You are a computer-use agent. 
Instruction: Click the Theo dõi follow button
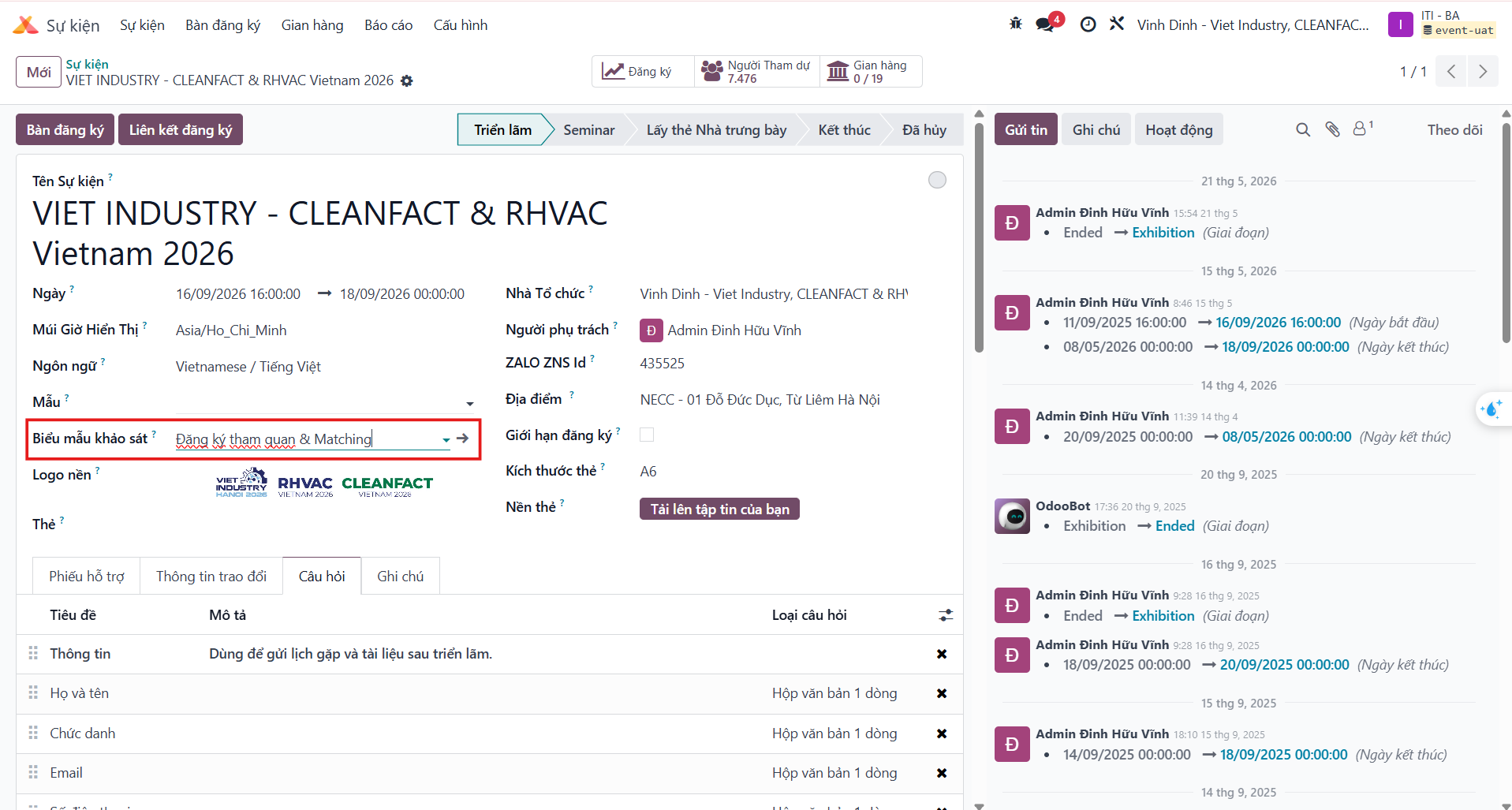(1454, 130)
